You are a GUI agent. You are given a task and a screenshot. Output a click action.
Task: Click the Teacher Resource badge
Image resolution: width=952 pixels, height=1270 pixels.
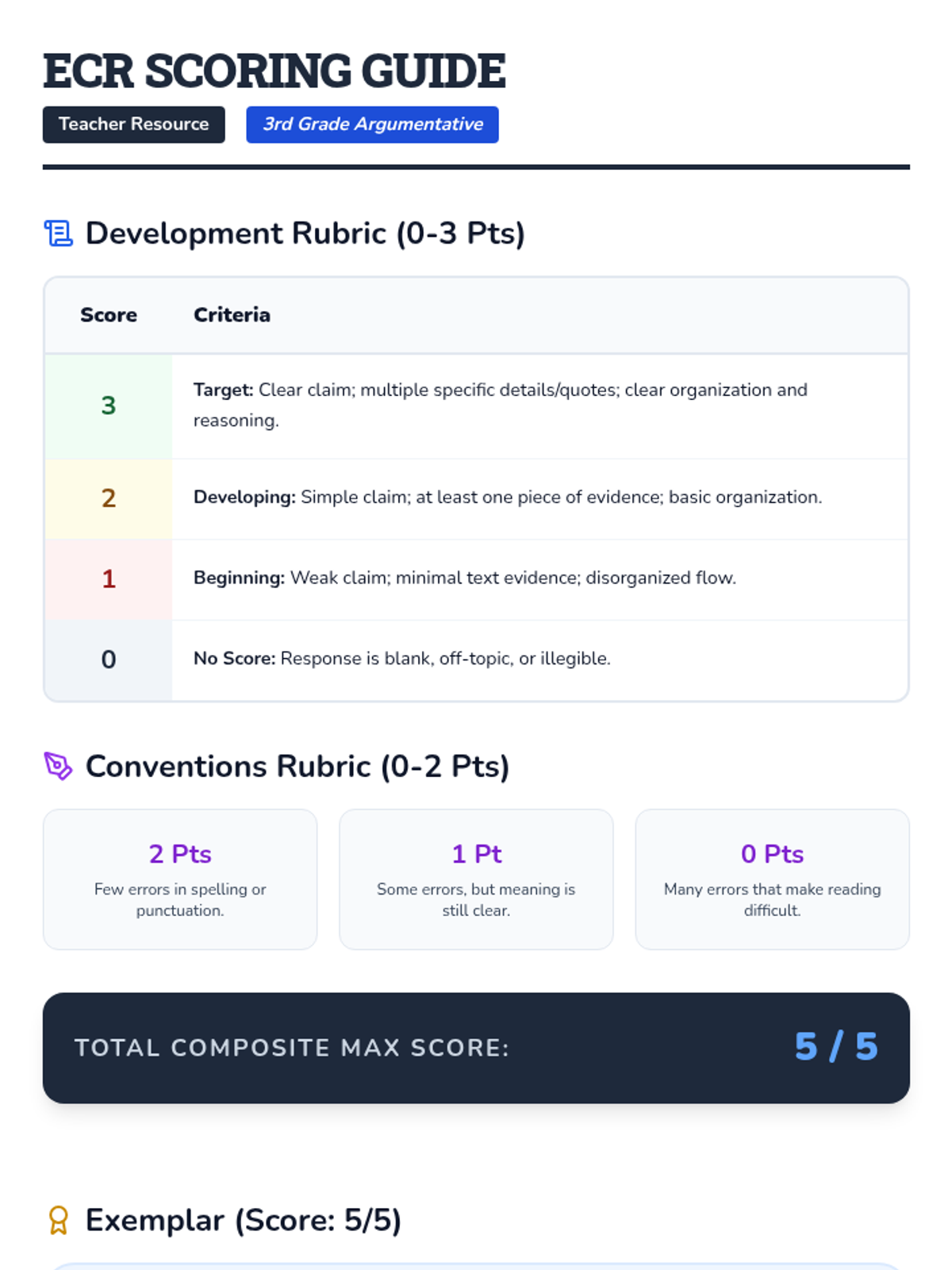click(133, 125)
